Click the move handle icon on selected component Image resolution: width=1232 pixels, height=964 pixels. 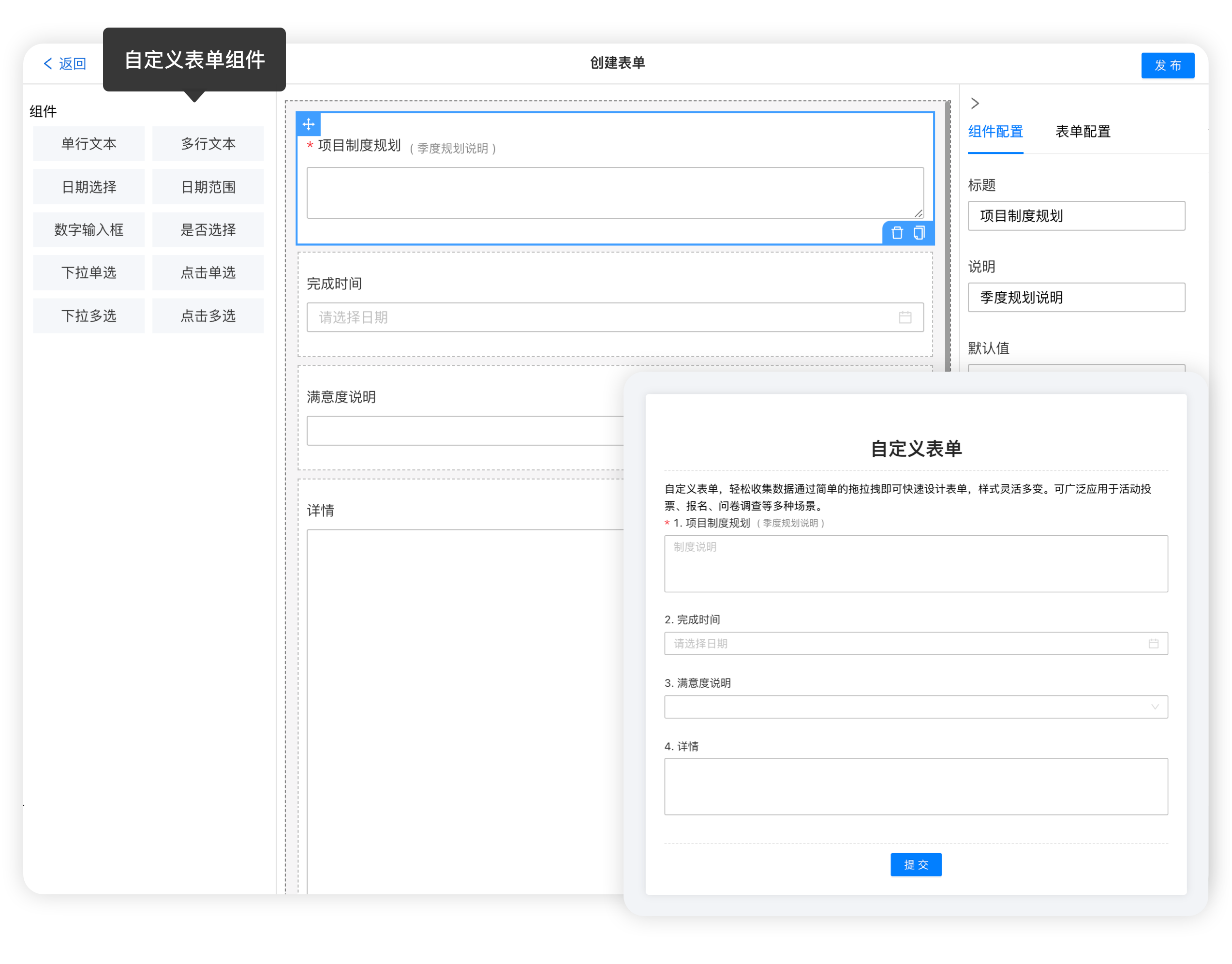[x=309, y=124]
